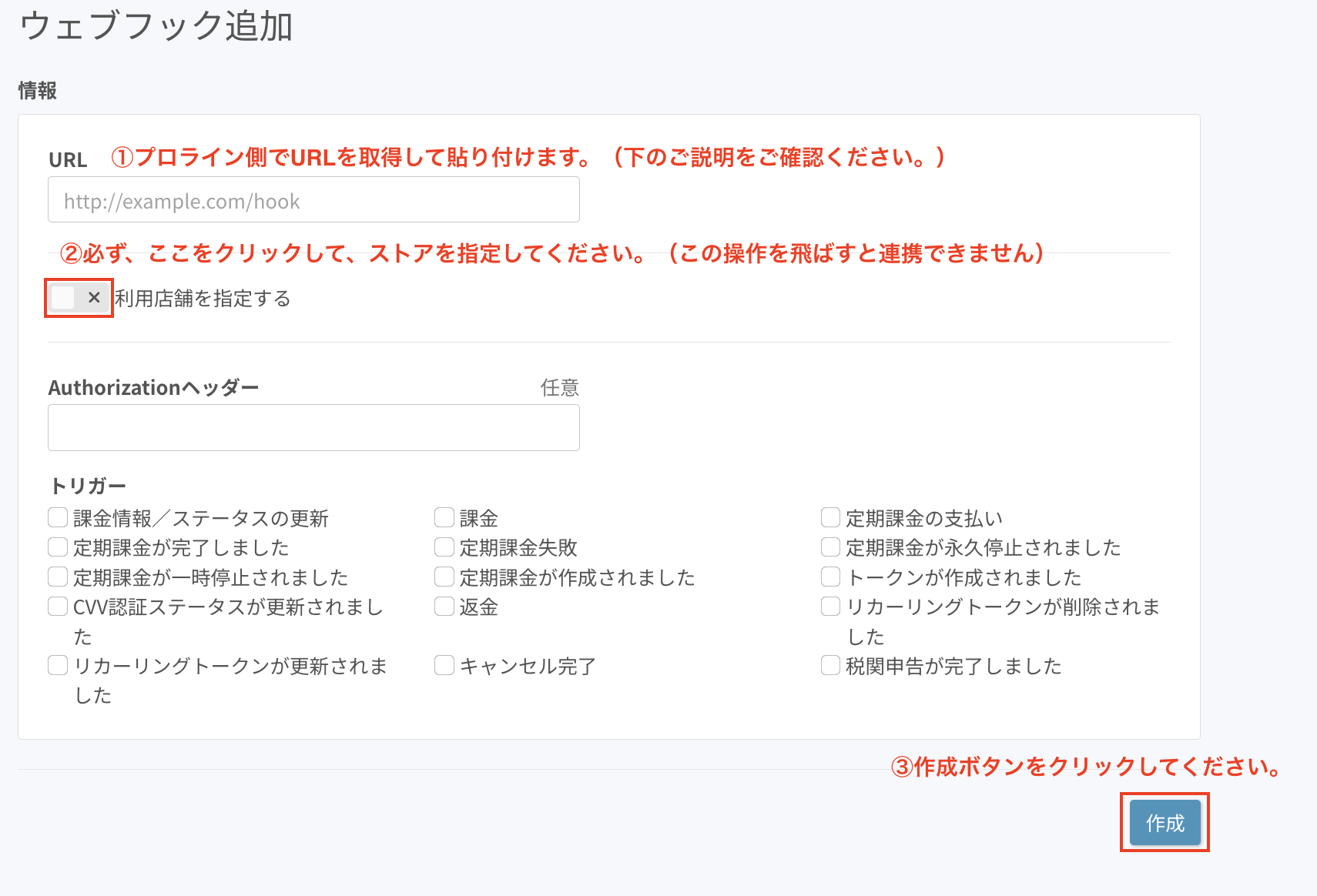
Task: Select the キャンセル完了 checkbox
Action: click(x=444, y=665)
